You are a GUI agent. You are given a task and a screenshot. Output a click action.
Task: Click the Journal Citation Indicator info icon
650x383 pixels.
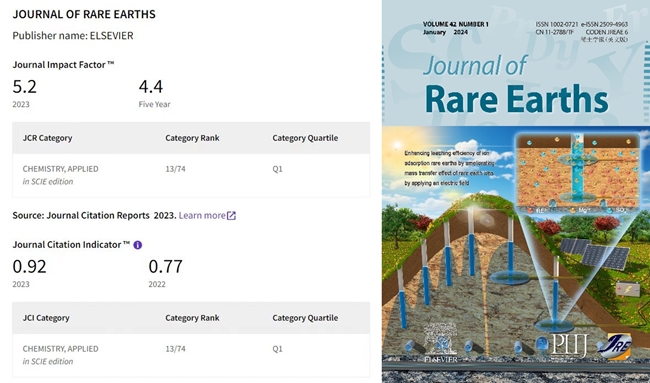[138, 245]
